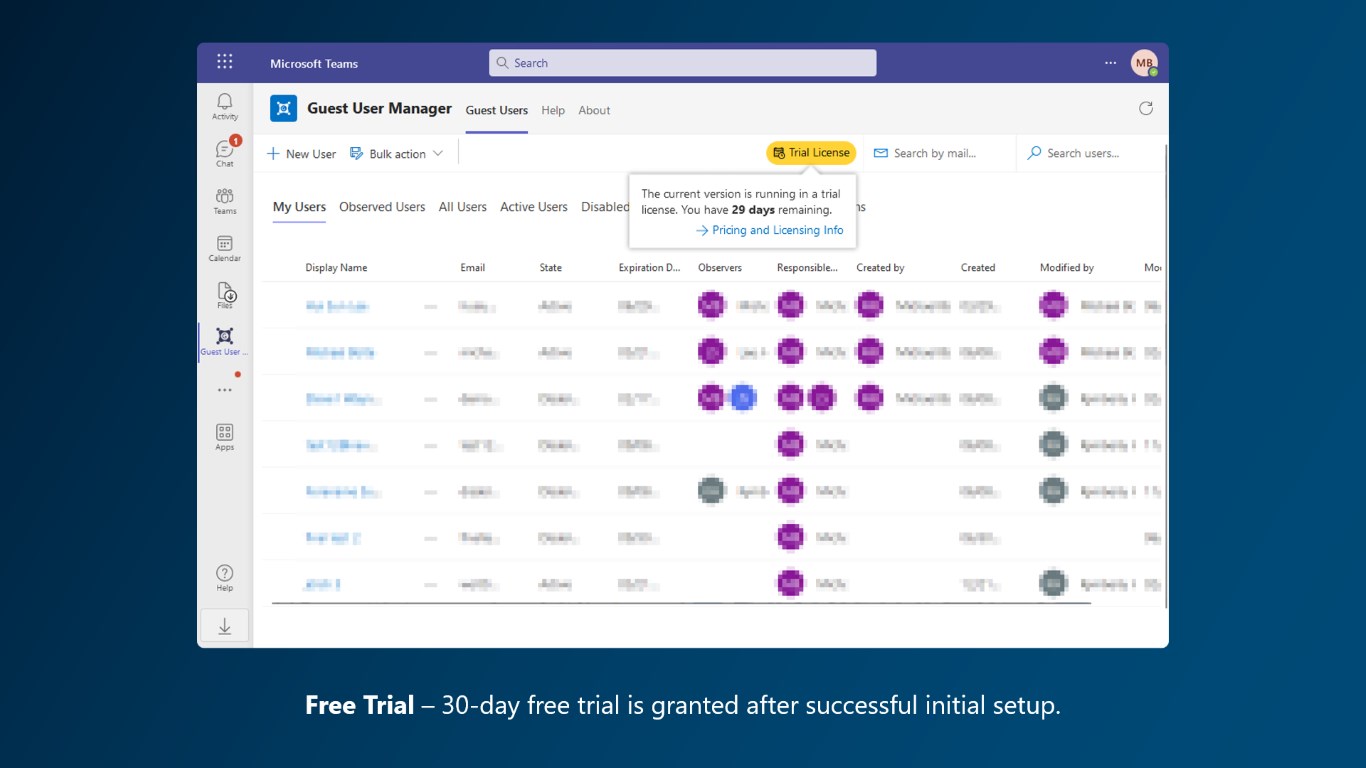Open the Apps store
The width and height of the screenshot is (1366, 768).
coord(225,437)
